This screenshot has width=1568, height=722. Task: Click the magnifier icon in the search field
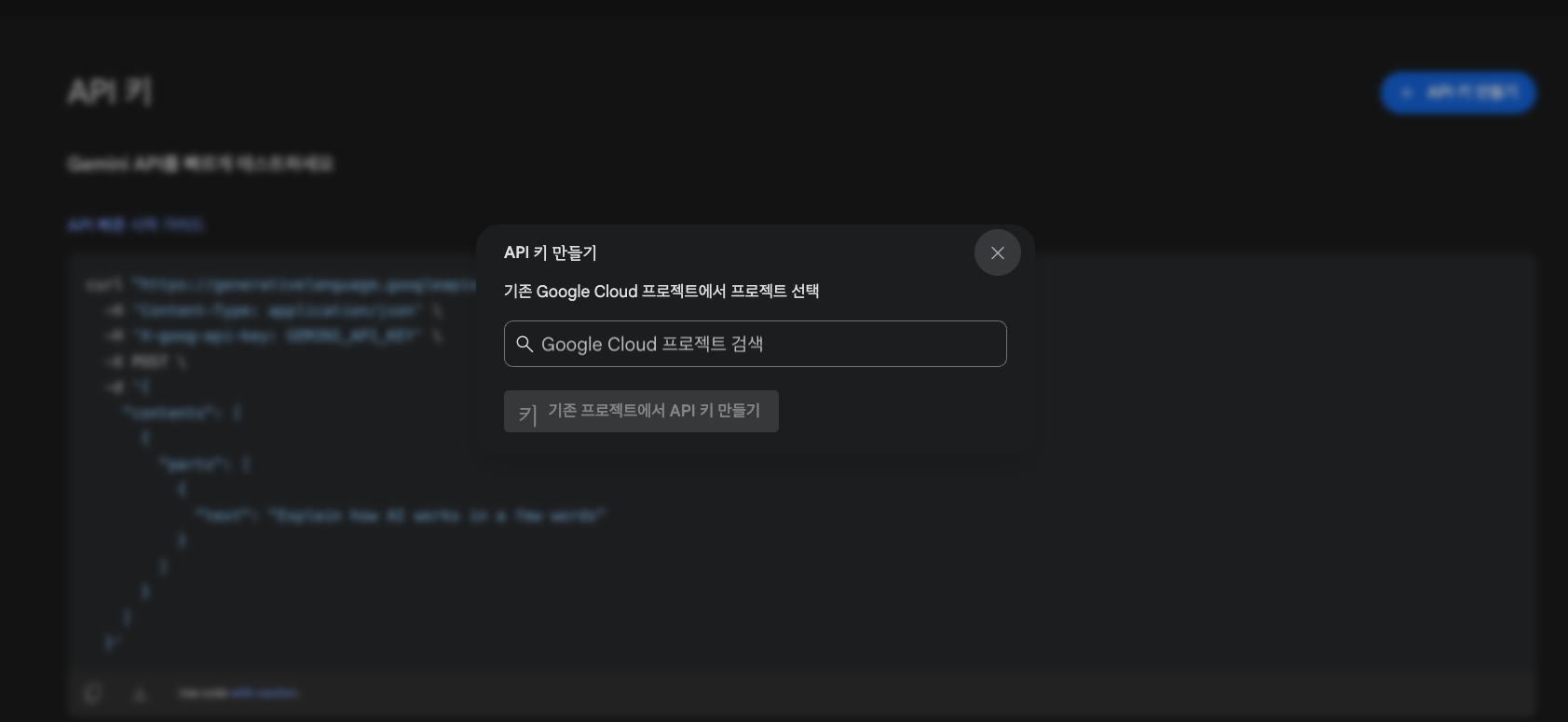click(x=525, y=345)
